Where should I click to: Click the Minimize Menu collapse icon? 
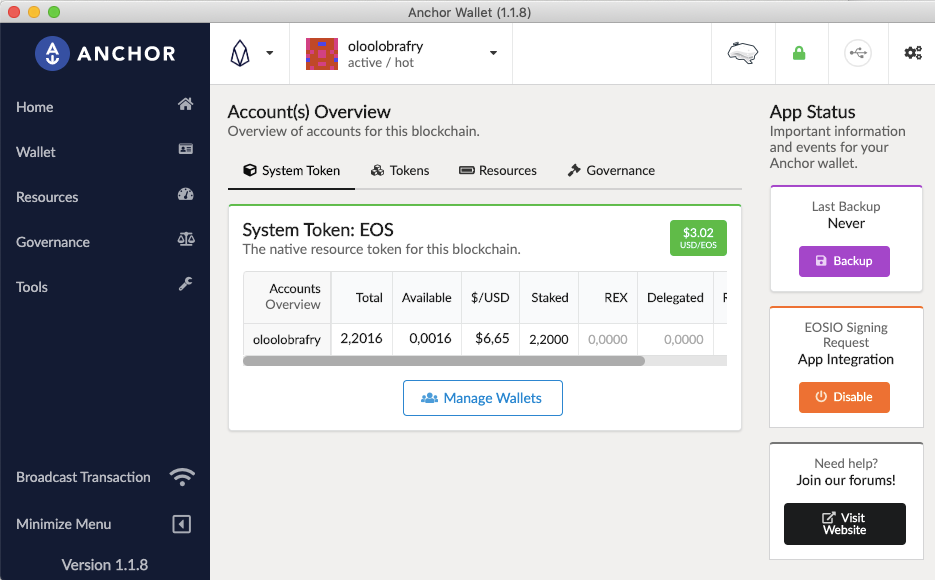182,524
